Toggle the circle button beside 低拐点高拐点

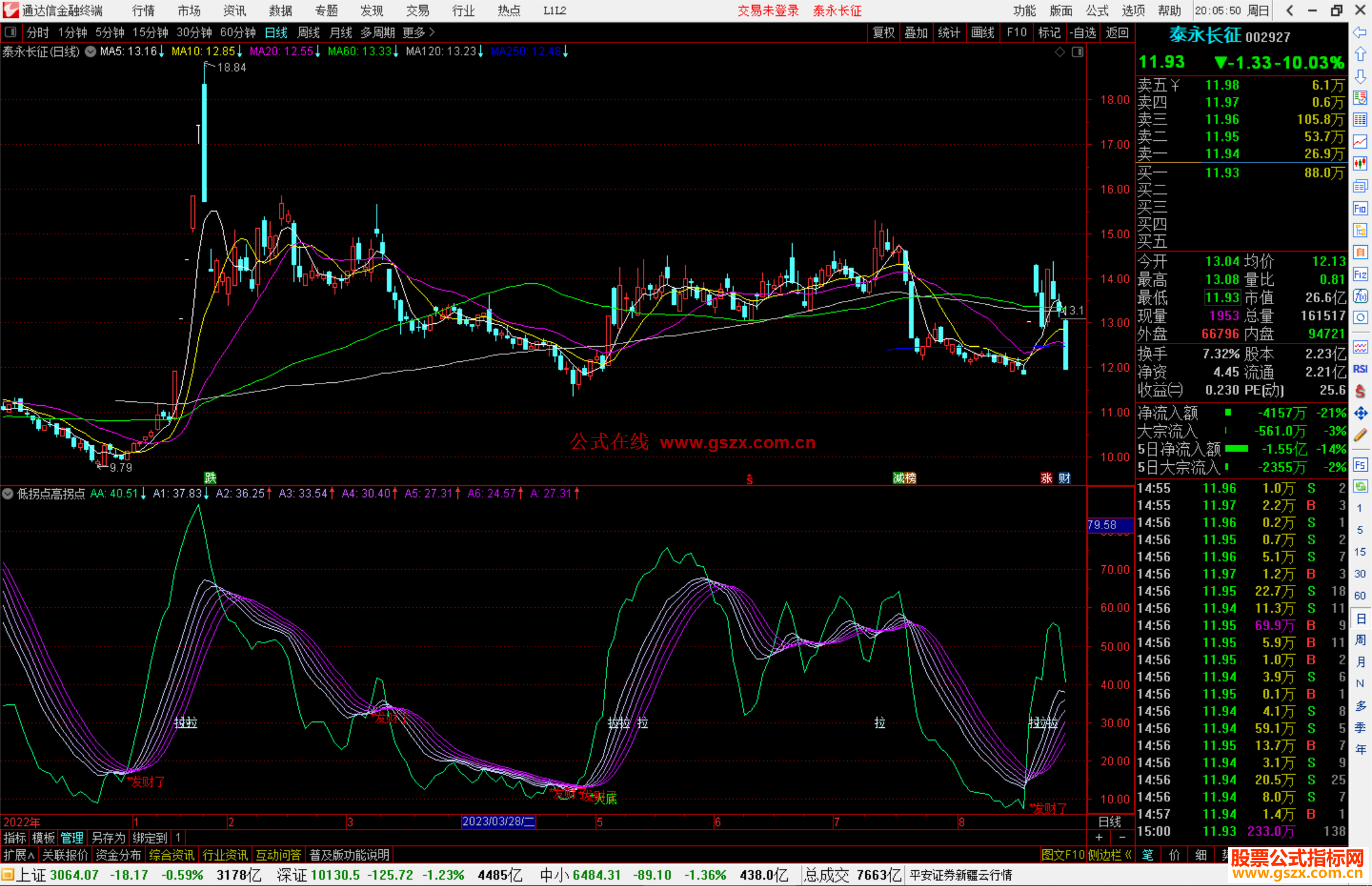click(8, 493)
